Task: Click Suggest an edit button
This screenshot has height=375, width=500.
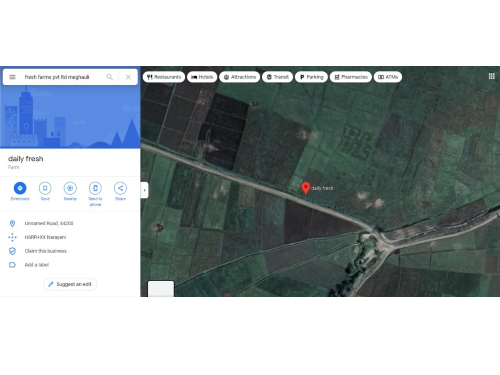Action: pyautogui.click(x=70, y=284)
